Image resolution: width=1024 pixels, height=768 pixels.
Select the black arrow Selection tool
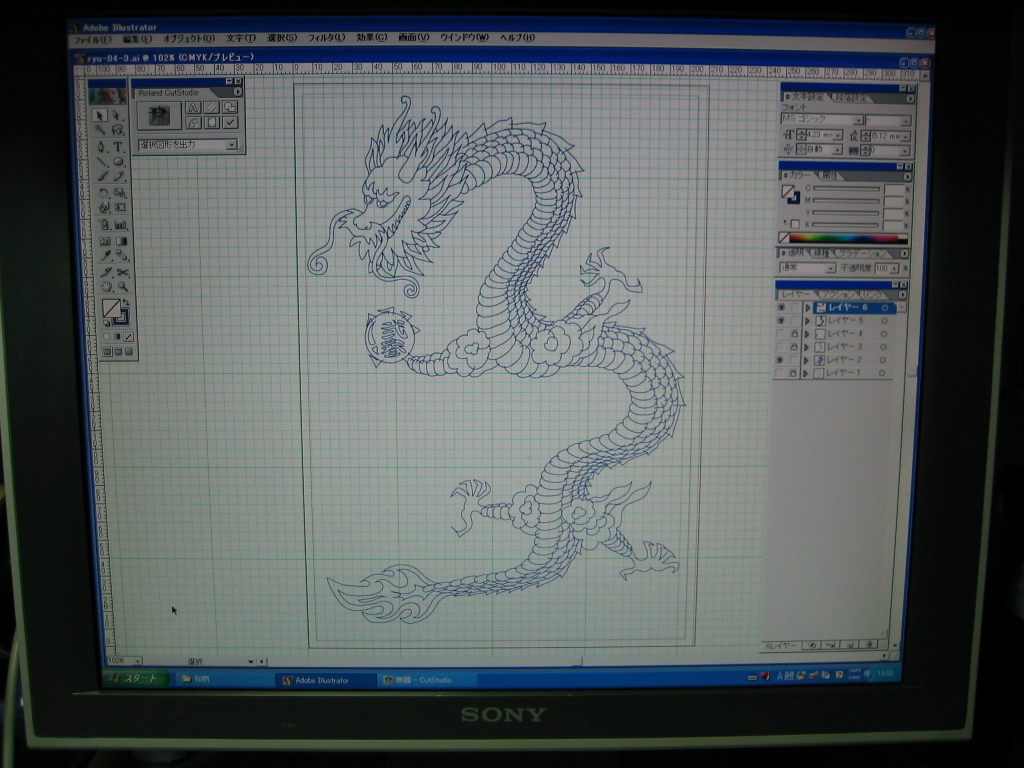[100, 116]
